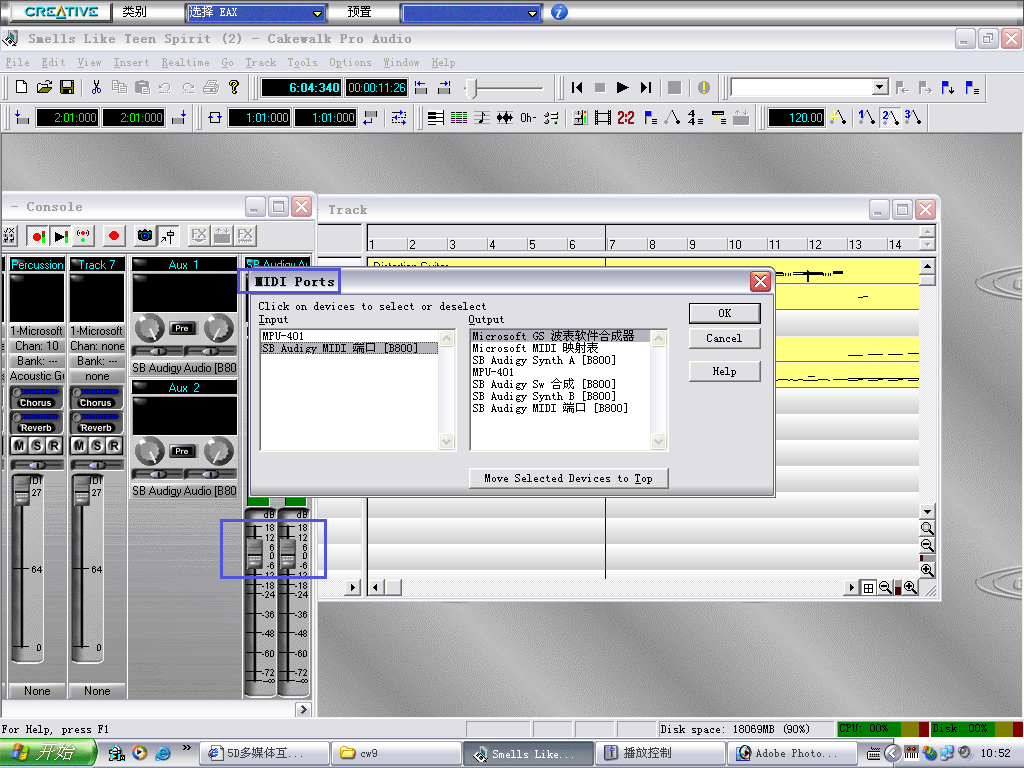Open the Staff view note icon

(482, 118)
